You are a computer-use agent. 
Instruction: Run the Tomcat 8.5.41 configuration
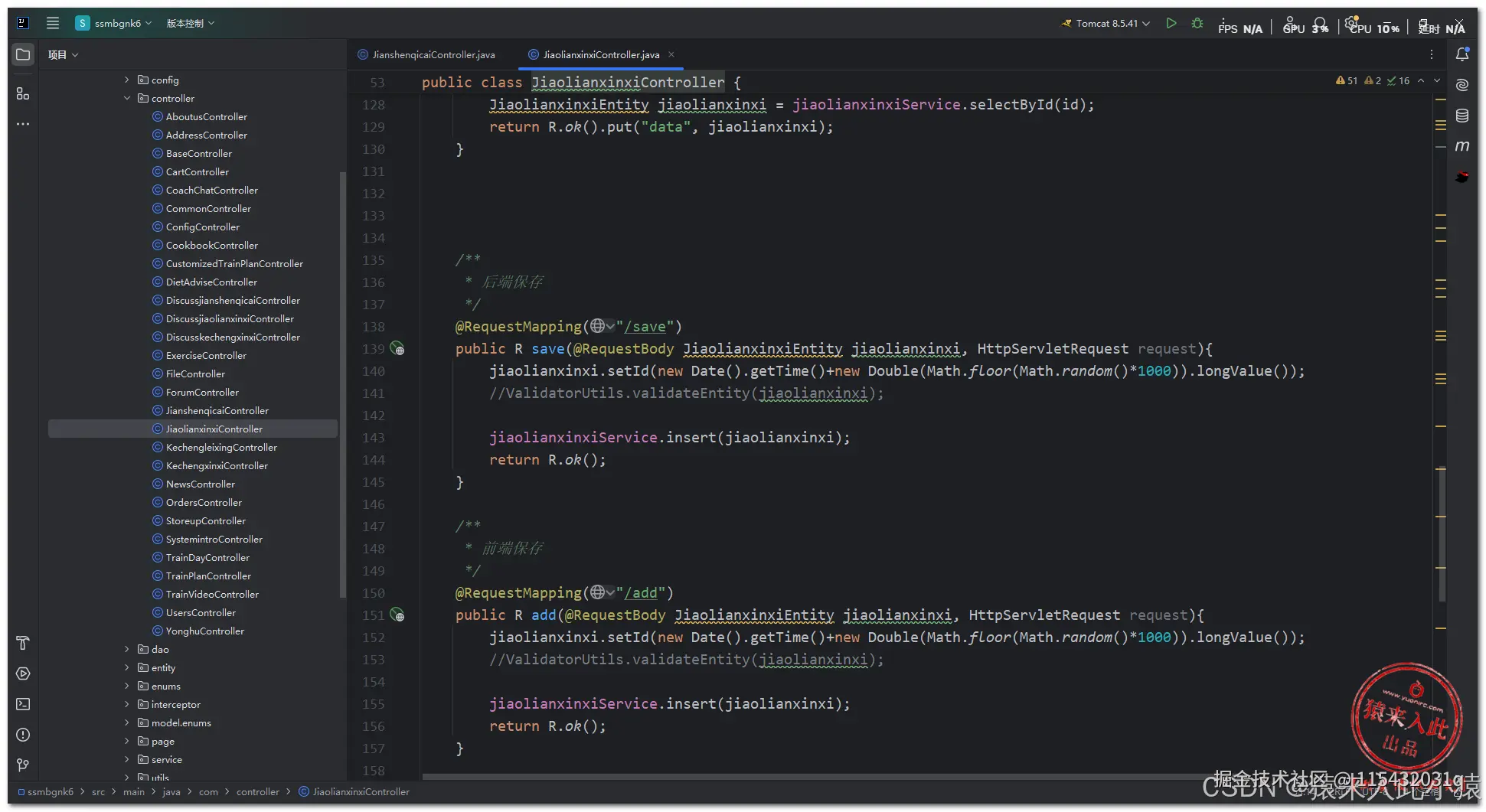(1171, 23)
